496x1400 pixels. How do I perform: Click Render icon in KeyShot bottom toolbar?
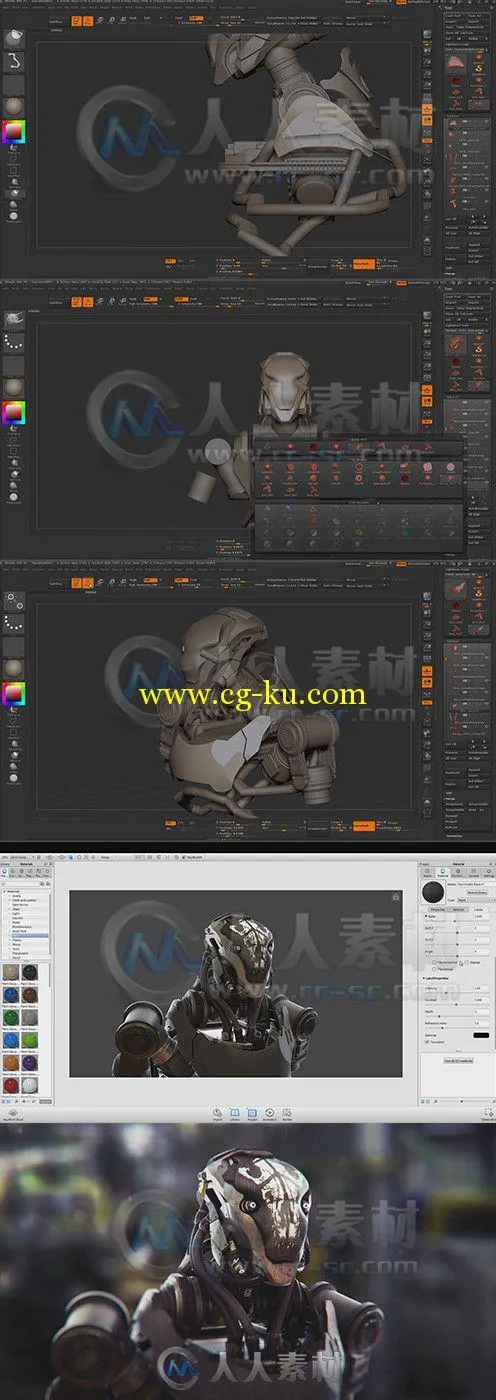(x=287, y=1112)
